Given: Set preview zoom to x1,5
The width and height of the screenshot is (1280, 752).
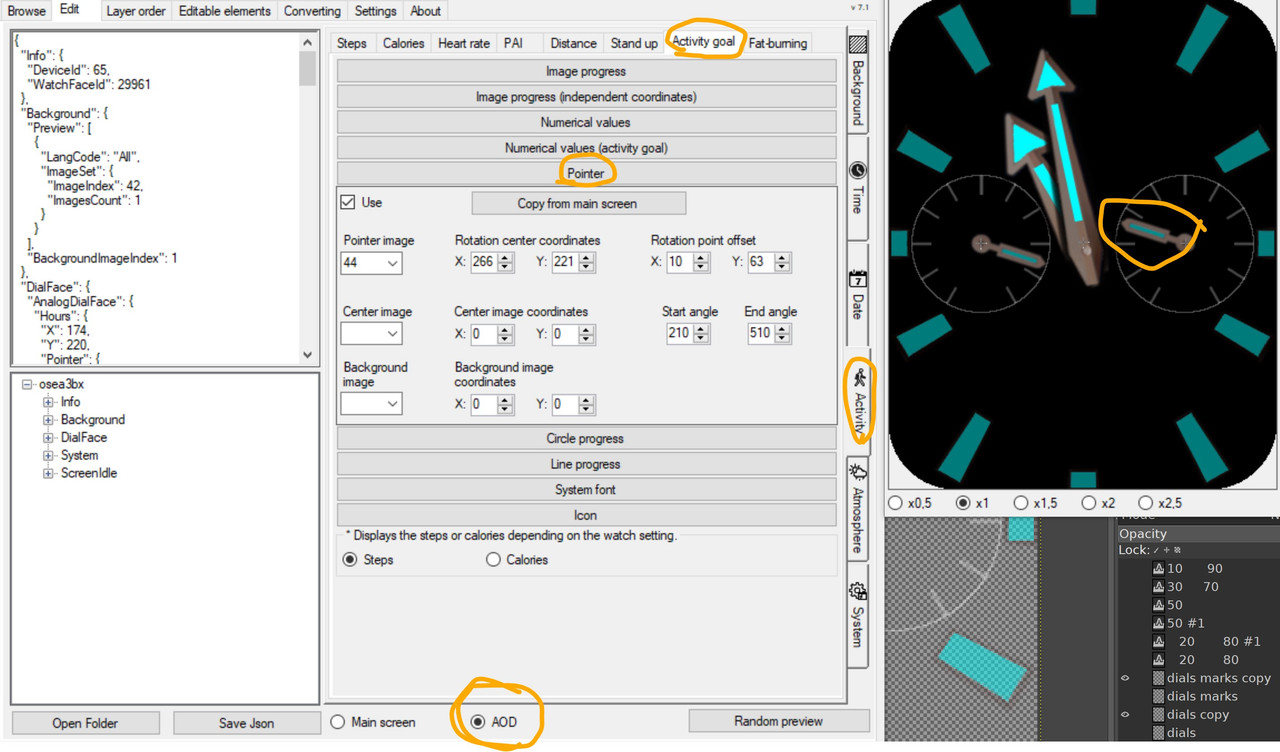Looking at the screenshot, I should pyautogui.click(x=1021, y=503).
